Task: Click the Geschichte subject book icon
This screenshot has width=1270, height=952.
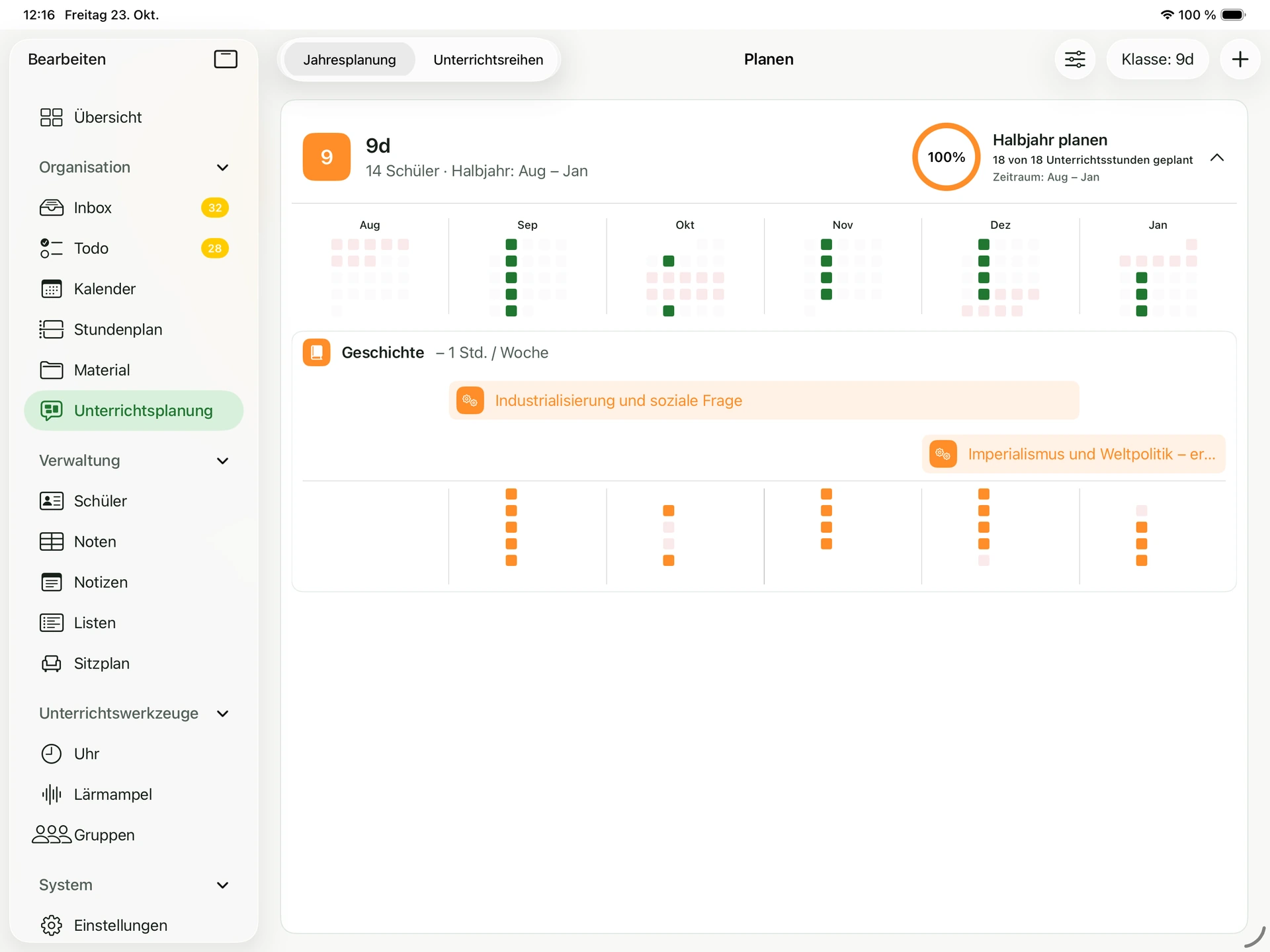Action: click(317, 352)
